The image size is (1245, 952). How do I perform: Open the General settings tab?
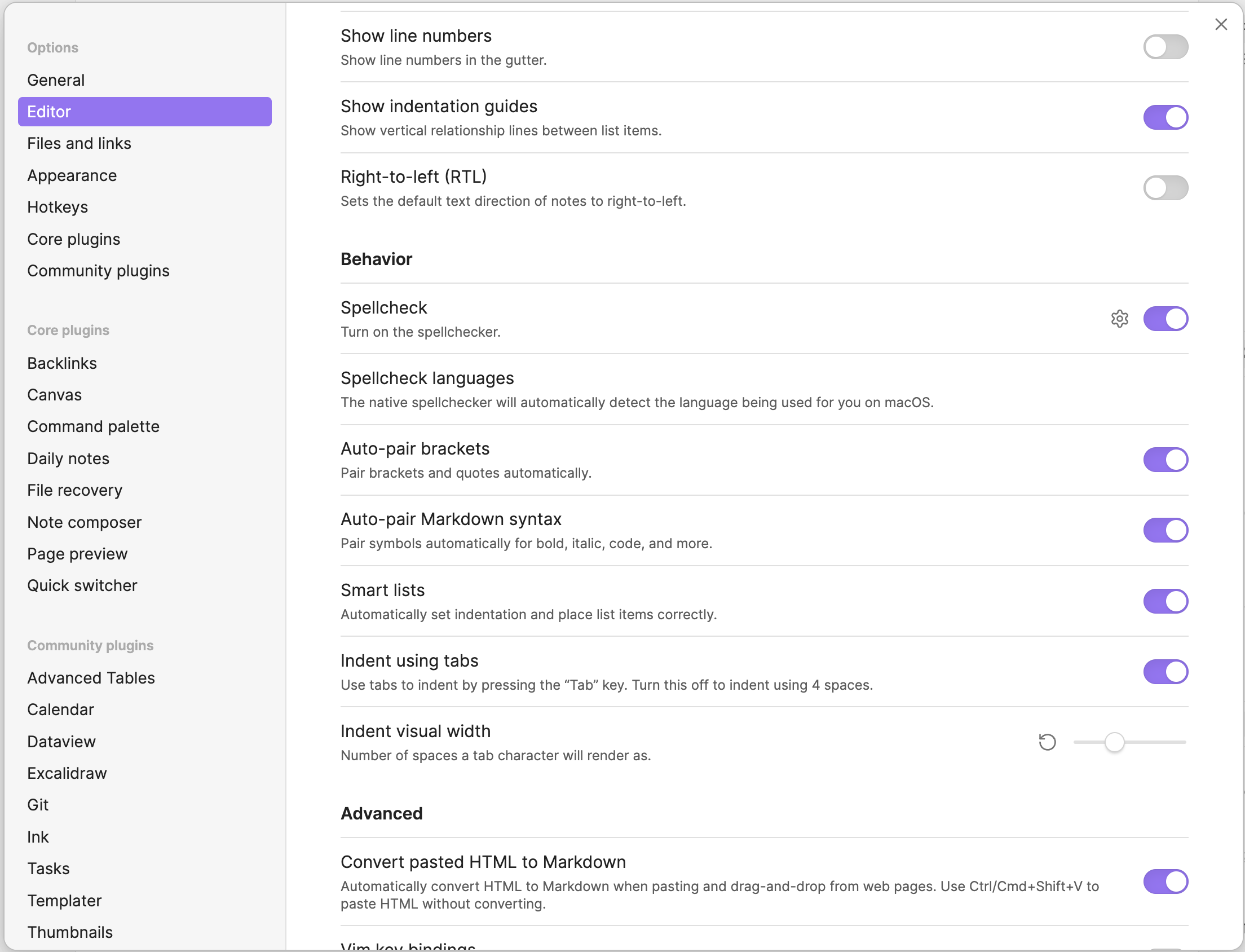pyautogui.click(x=56, y=80)
